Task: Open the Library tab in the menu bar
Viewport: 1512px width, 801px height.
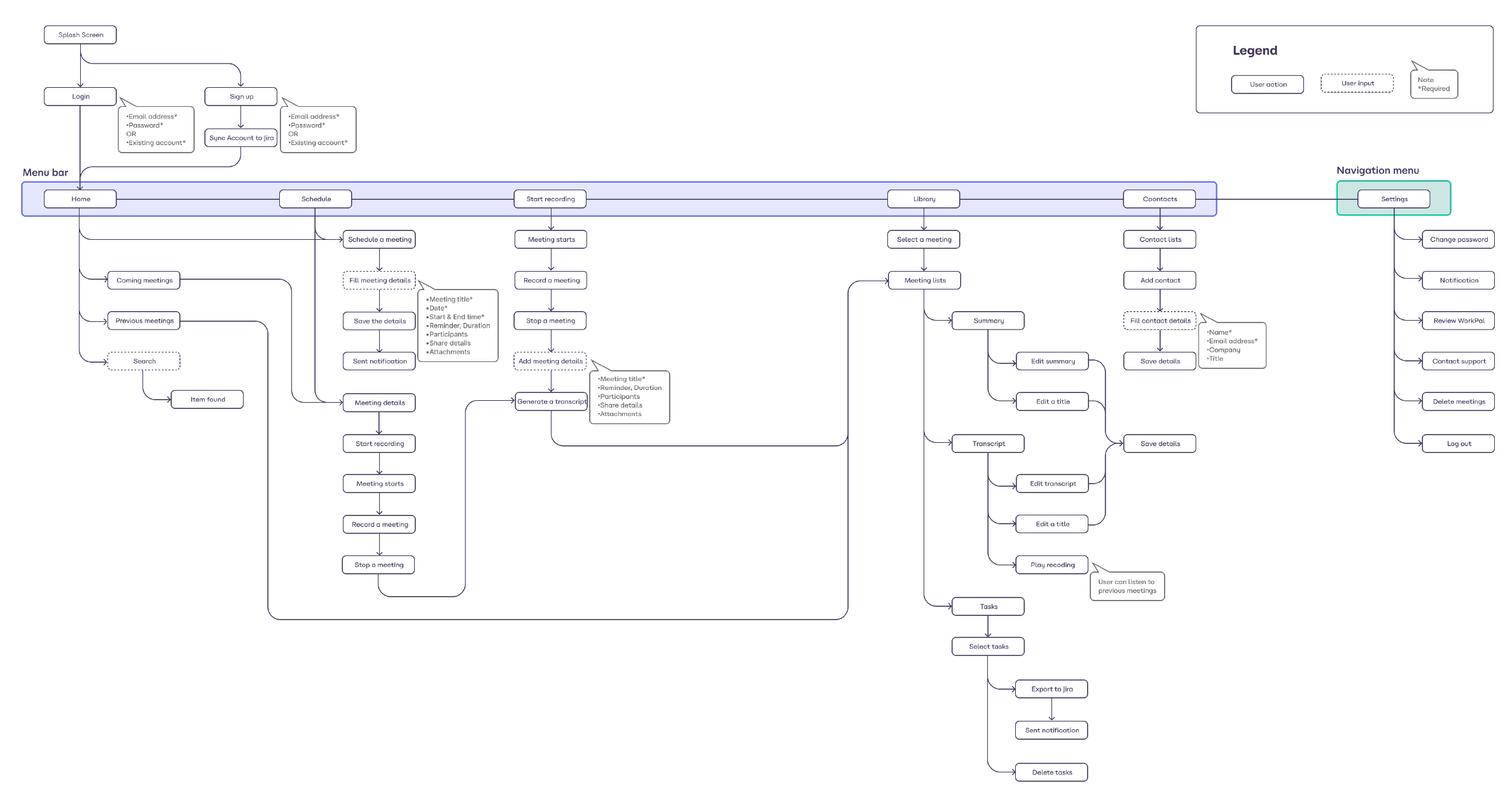Action: [924, 199]
